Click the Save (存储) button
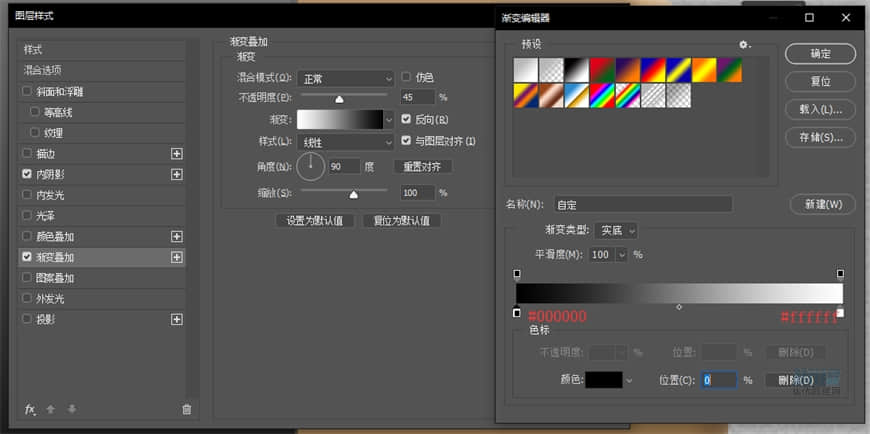The image size is (870, 434). point(820,138)
